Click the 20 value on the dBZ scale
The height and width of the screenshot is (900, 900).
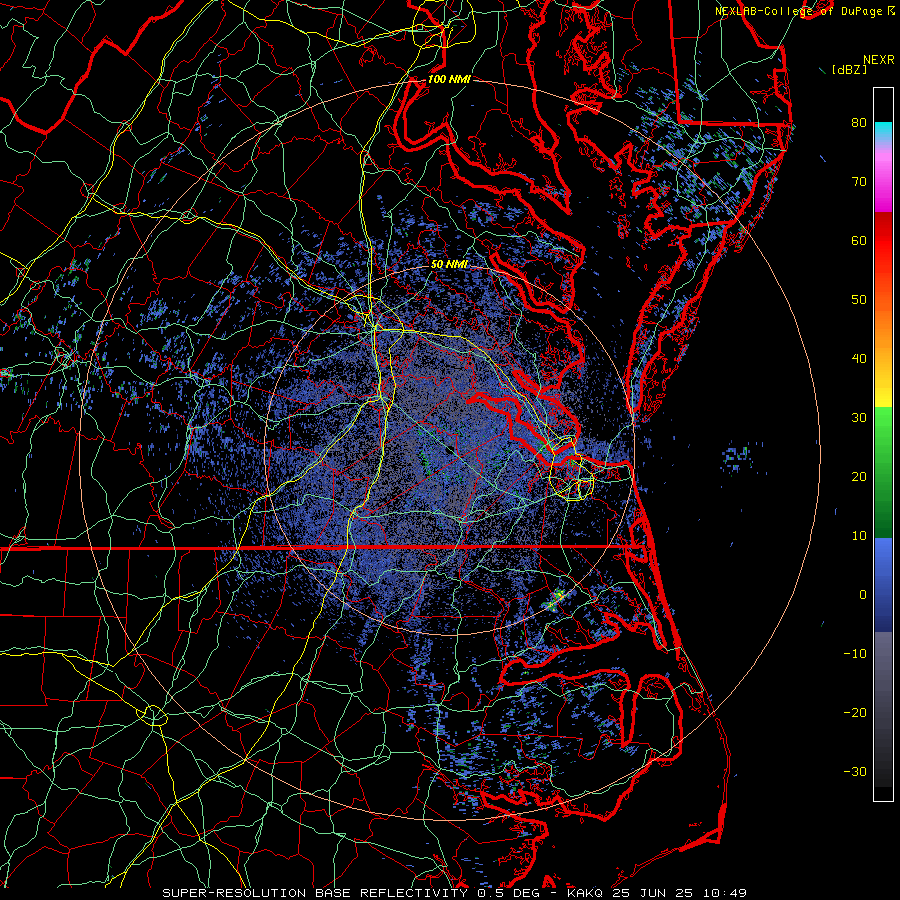[x=859, y=477]
